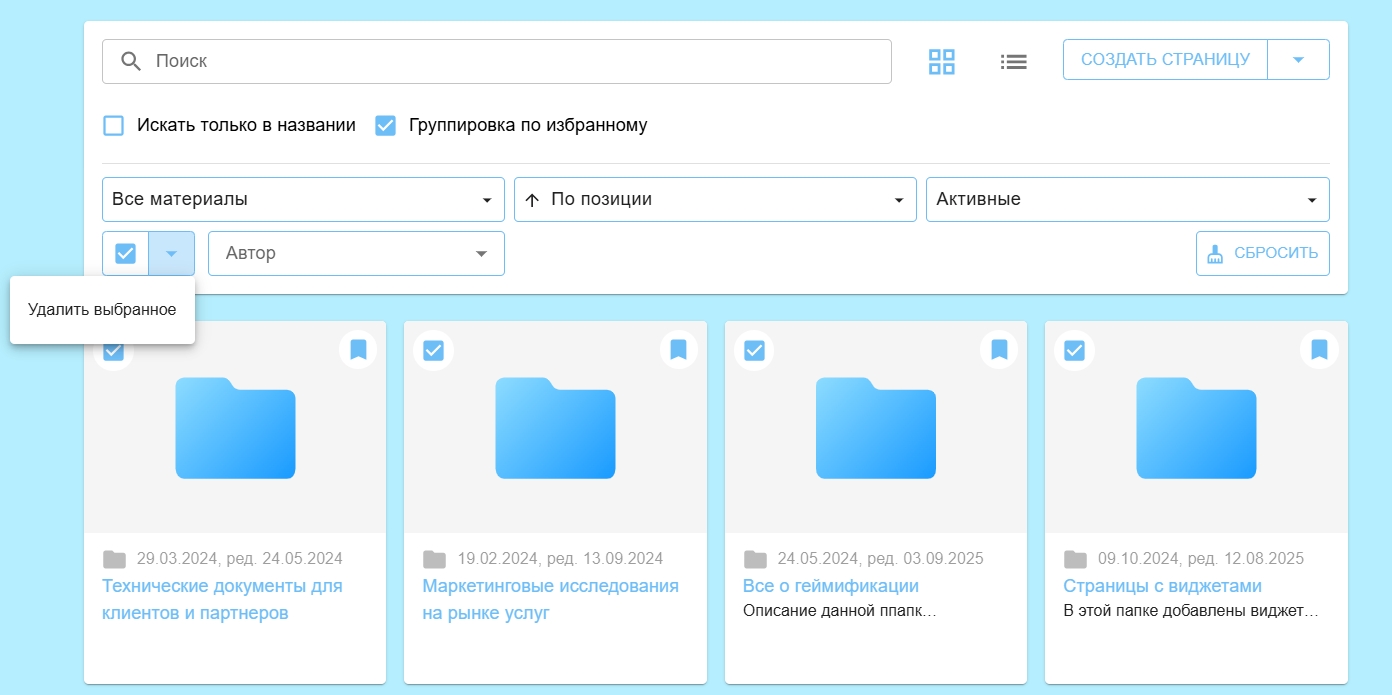
Task: Enable 'Искать только в названии' checkbox
Action: (114, 126)
